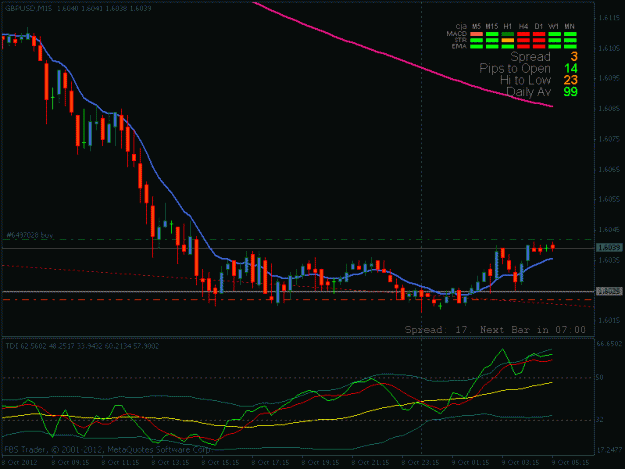Click the EMA row label

coord(459,46)
